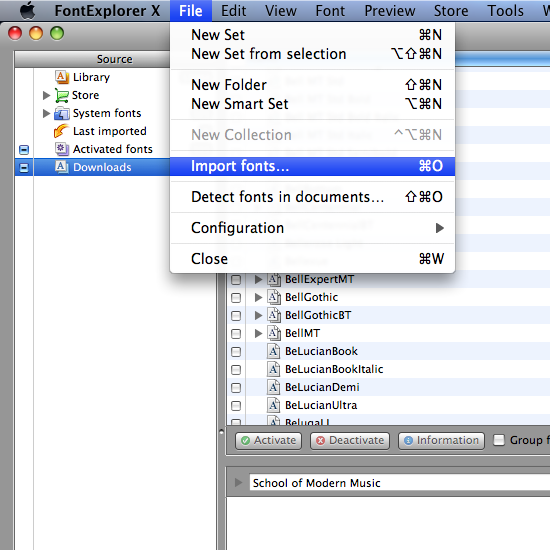Click the BellExpertMT font file icon
550x550 pixels.
pyautogui.click(x=274, y=279)
